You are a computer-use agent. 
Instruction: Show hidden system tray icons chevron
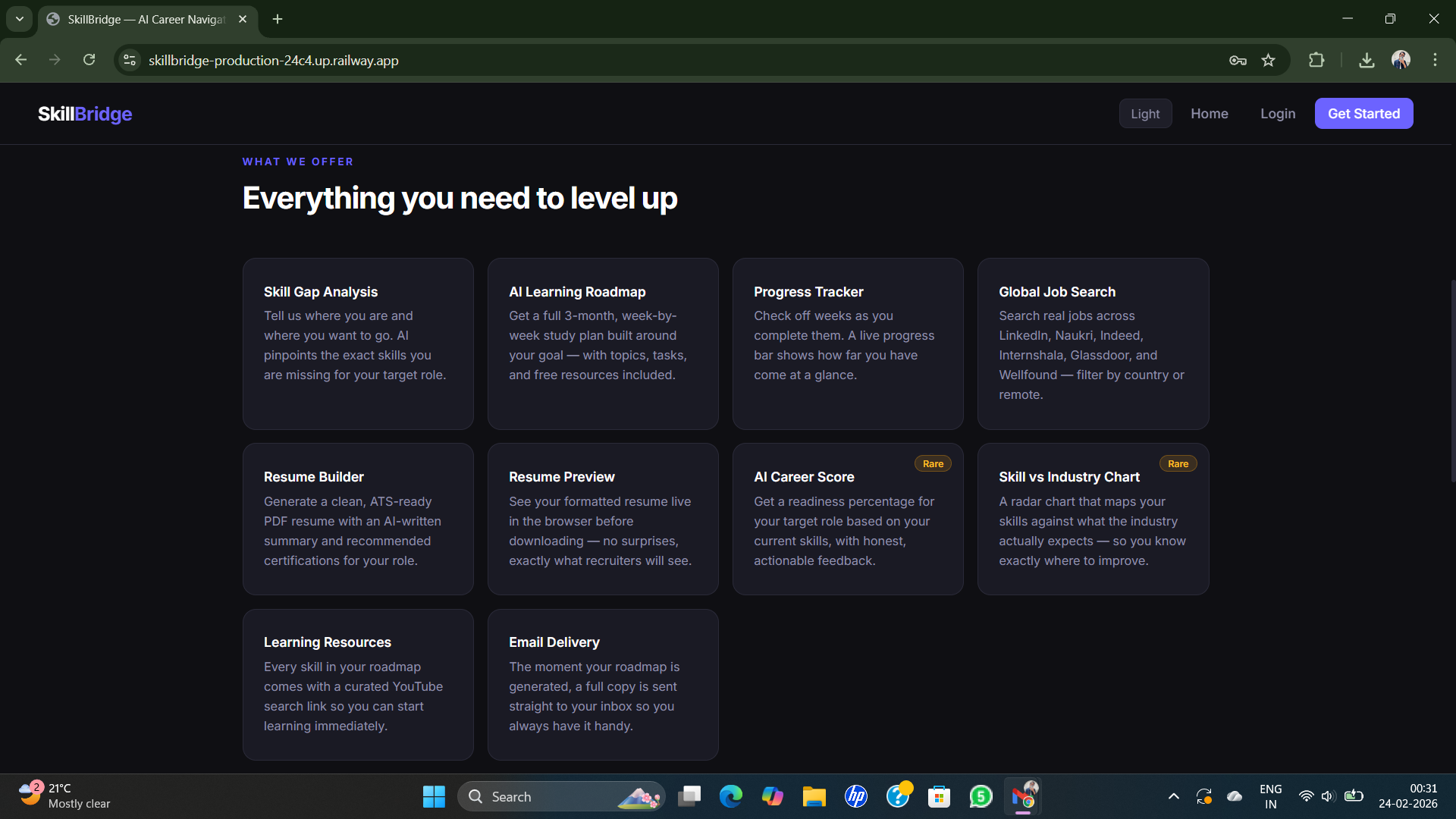[x=1173, y=796]
